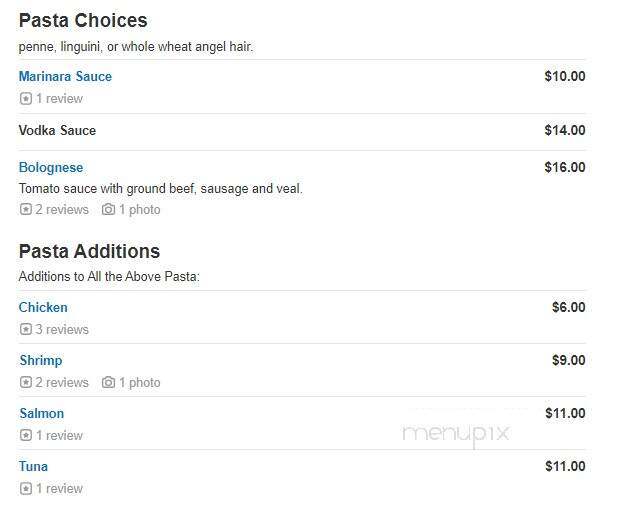This screenshot has height=516, width=635.
Task: Click the review star icon under Bolognese
Action: 26,209
